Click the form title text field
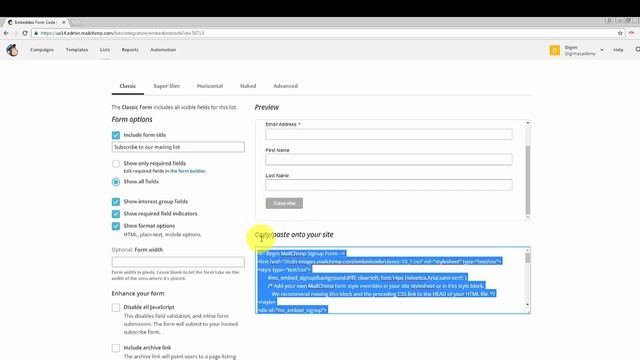The image size is (640, 360). point(178,147)
